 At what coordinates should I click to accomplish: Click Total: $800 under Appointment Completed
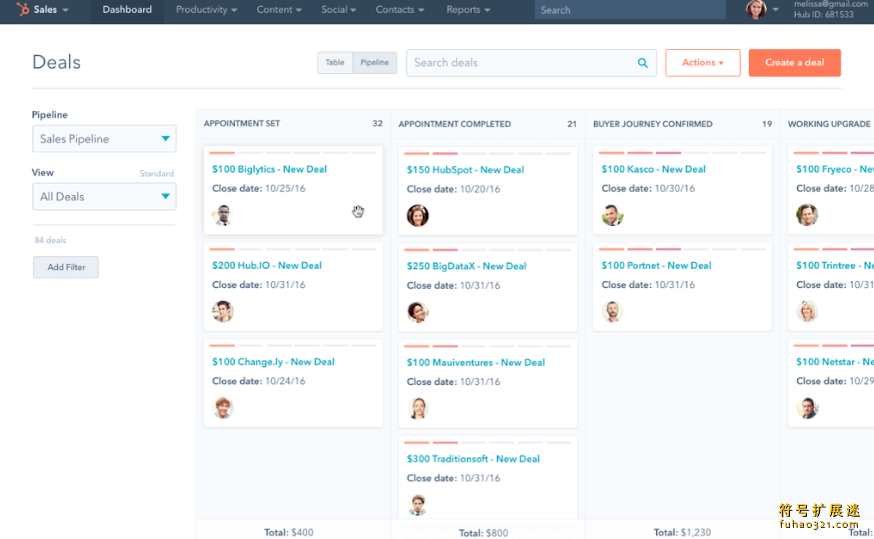[483, 533]
